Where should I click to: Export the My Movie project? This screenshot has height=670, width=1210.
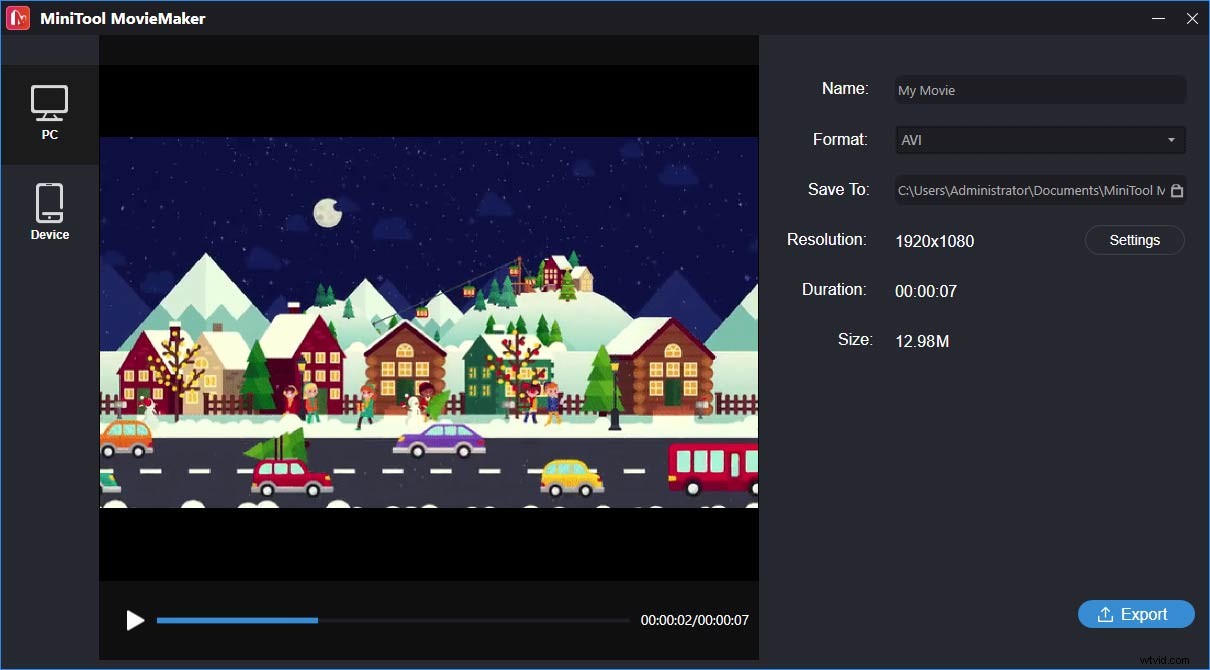coord(1136,614)
